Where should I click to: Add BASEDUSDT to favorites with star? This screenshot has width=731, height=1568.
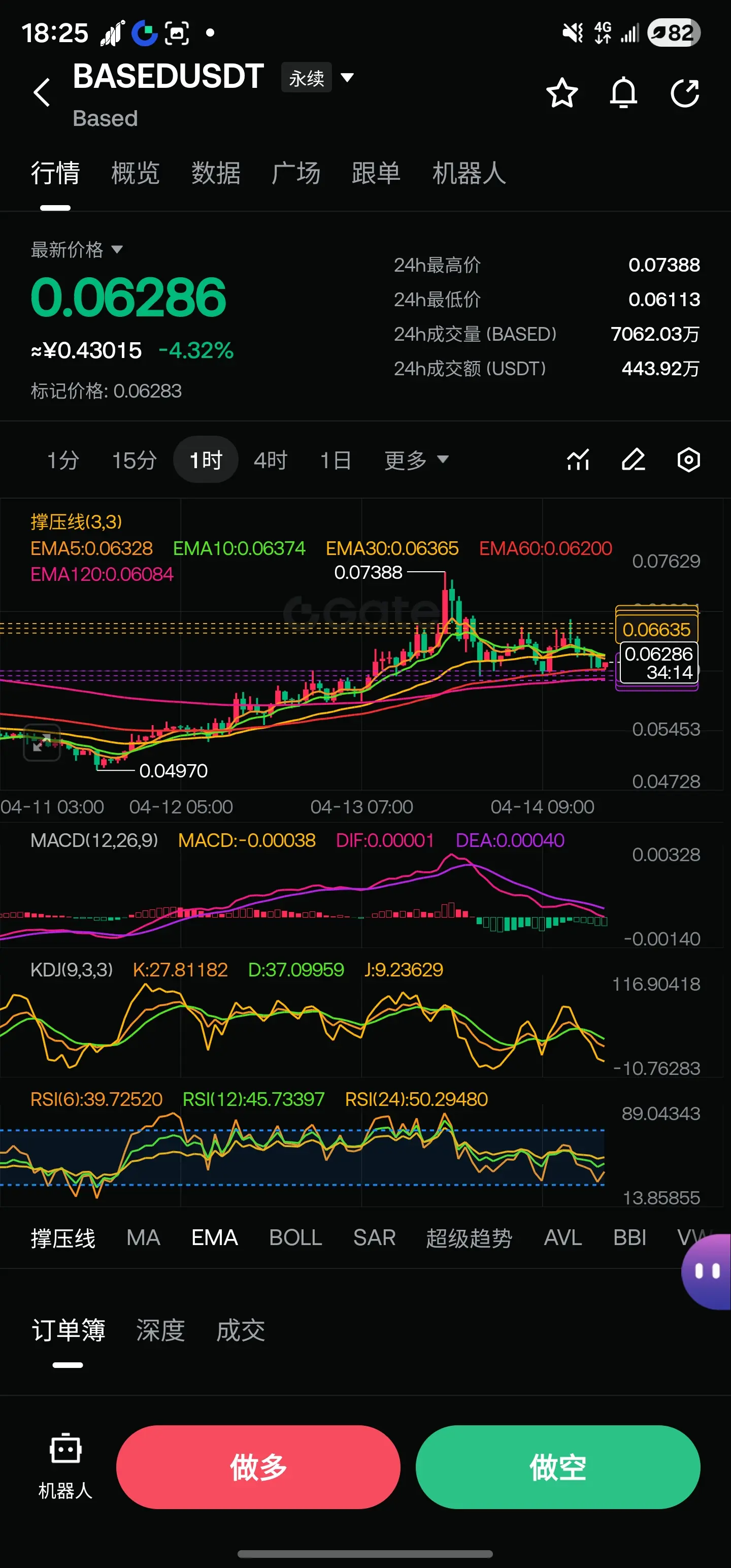coord(562,93)
